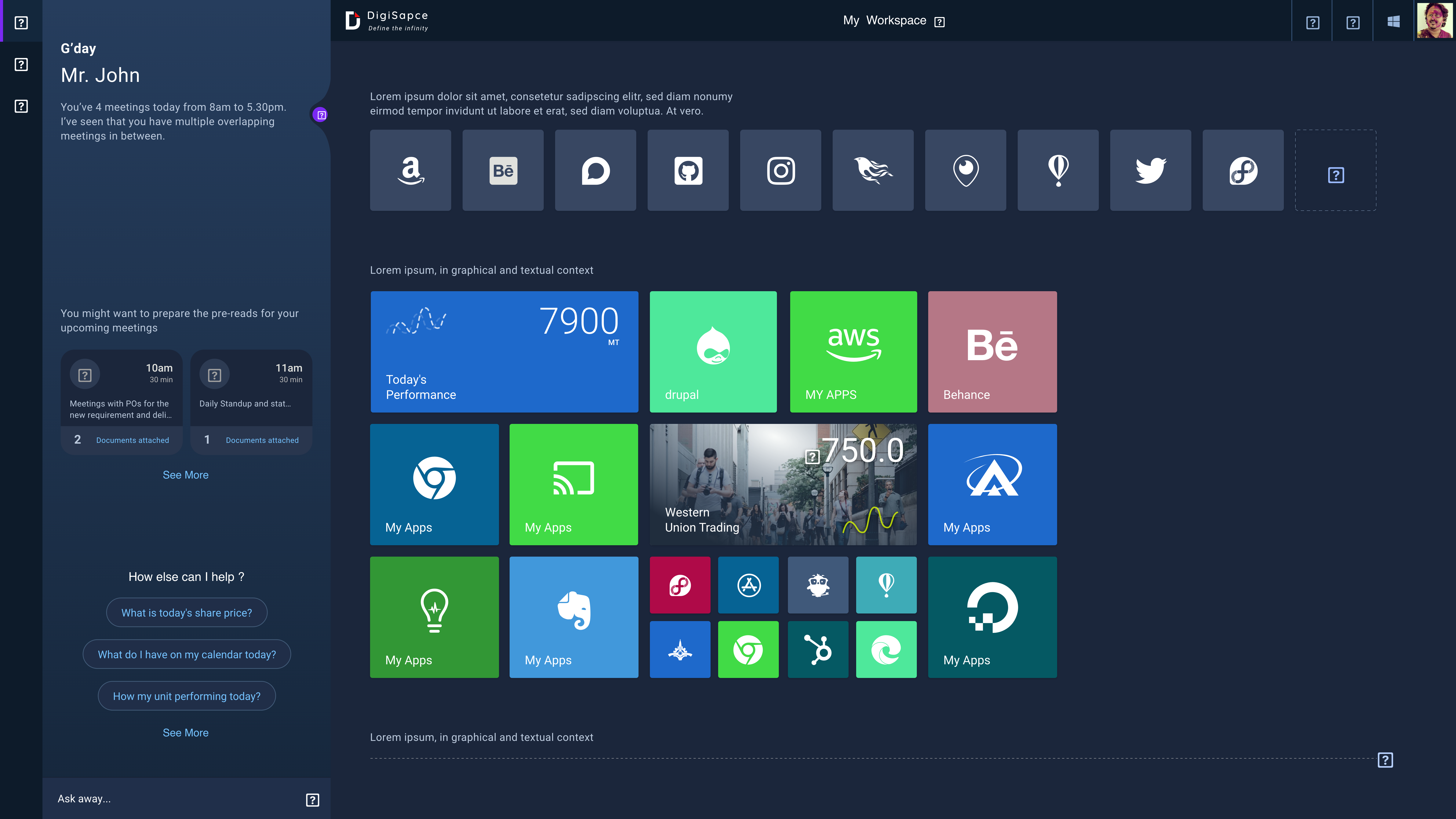Viewport: 1456px width, 819px height.
Task: Open the small owl mascot tile
Action: 818,585
